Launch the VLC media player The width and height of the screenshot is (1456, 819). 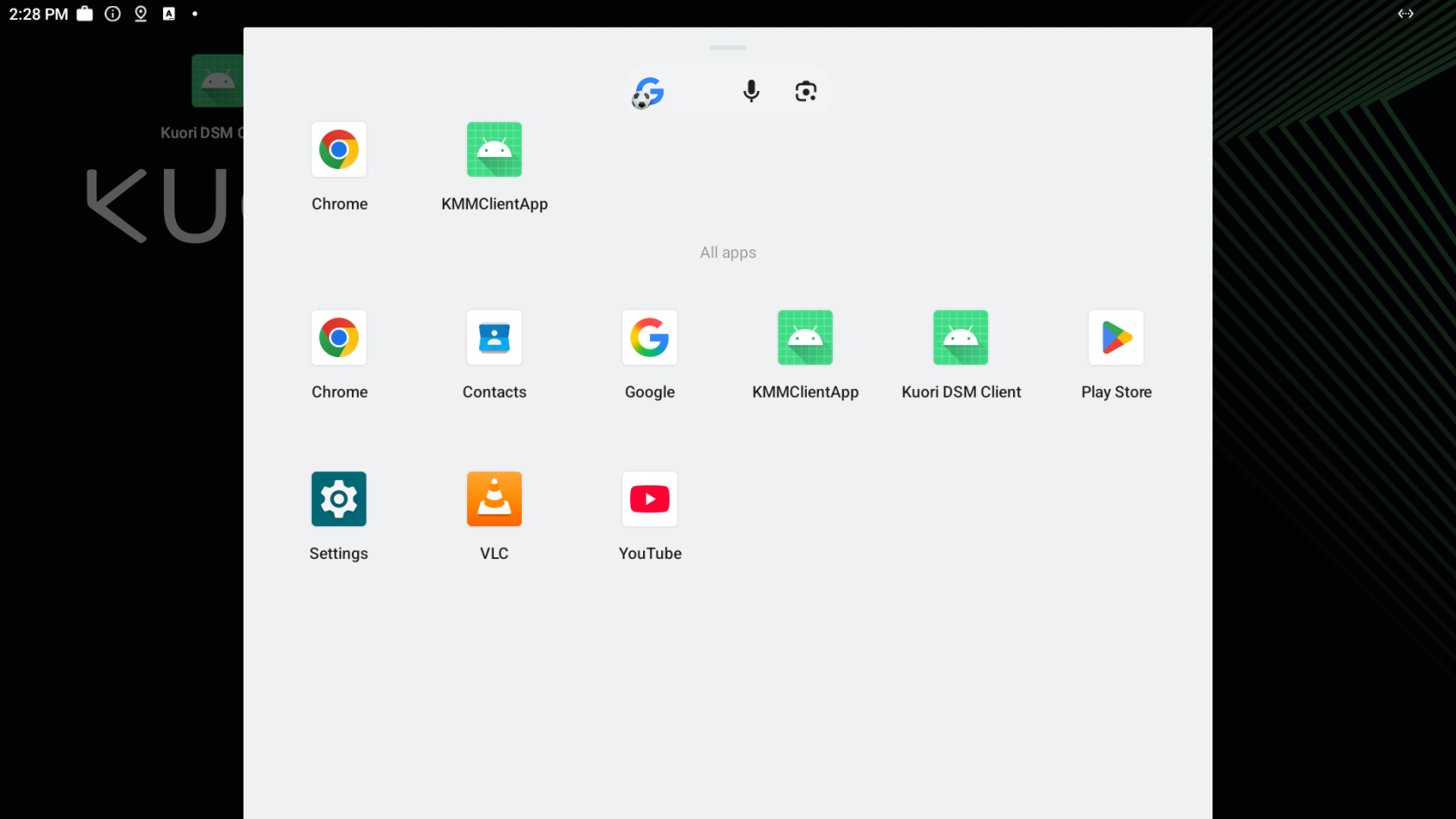coord(494,499)
